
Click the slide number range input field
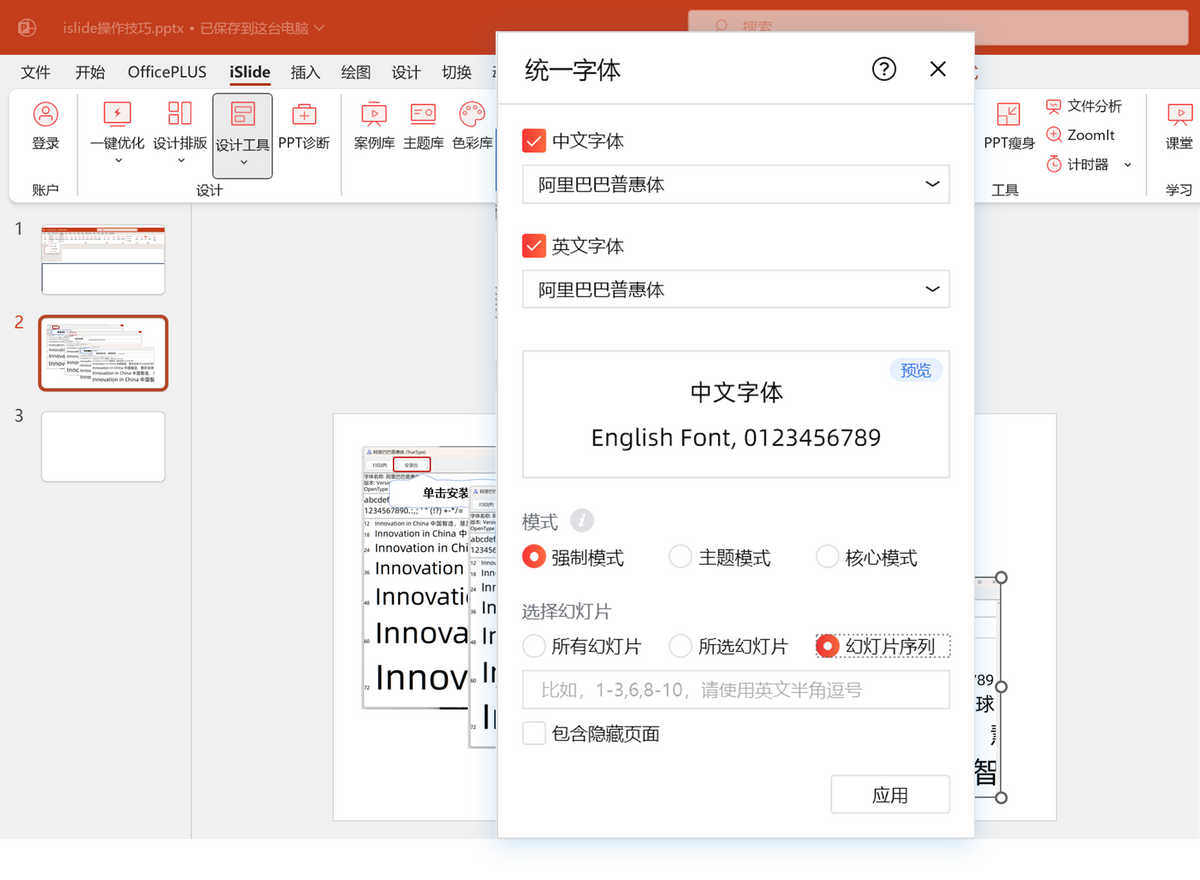tap(735, 689)
